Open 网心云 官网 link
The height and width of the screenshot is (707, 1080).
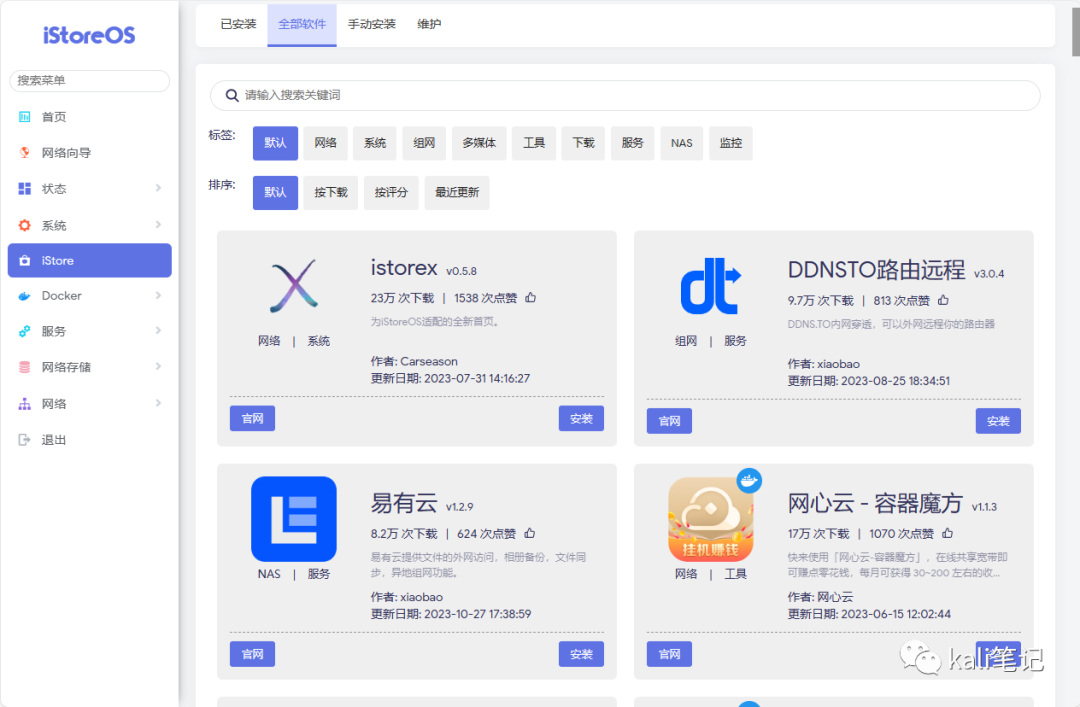pyautogui.click(x=669, y=654)
